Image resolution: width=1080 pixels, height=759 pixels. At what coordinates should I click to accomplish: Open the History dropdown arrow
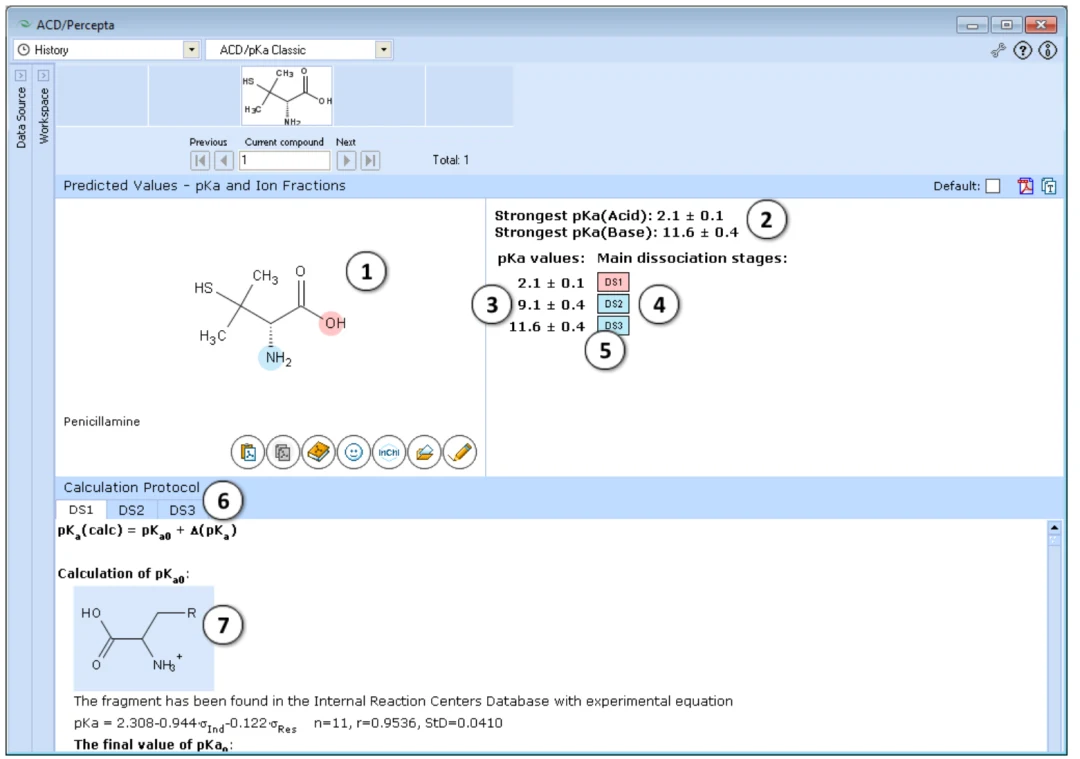tap(191, 50)
